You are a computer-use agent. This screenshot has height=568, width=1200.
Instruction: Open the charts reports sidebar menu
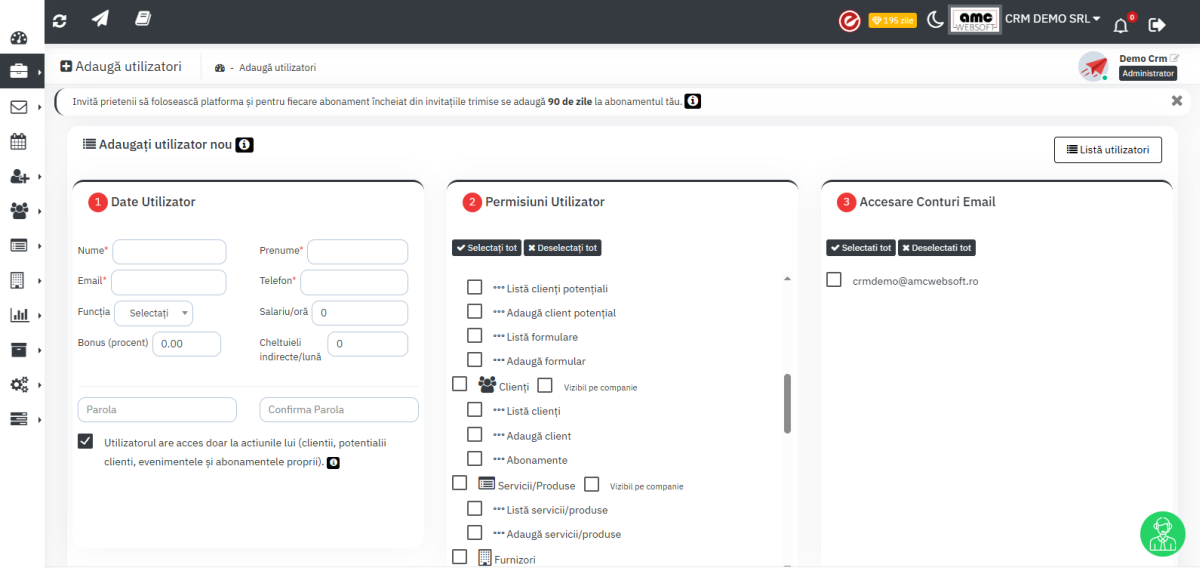point(20,315)
